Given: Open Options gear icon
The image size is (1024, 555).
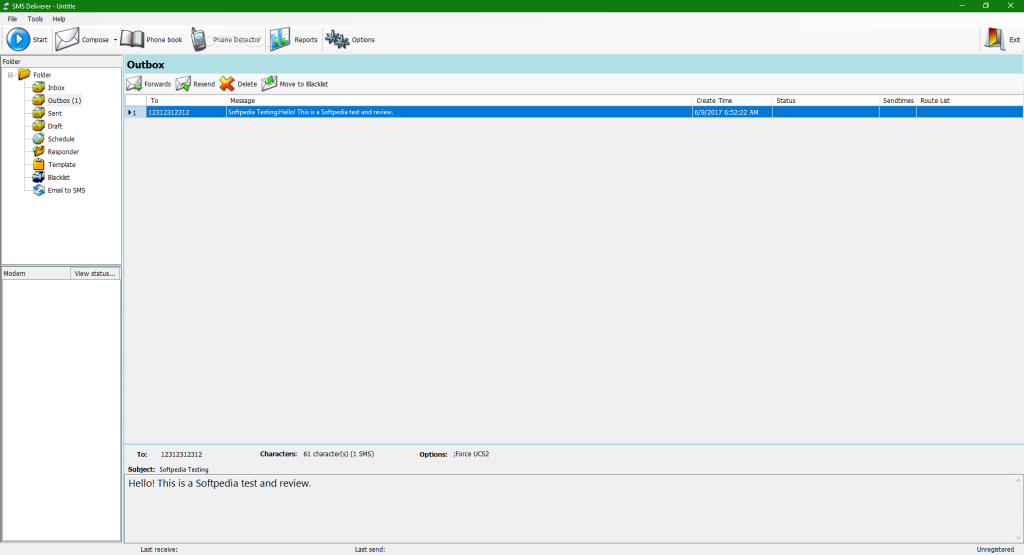Looking at the screenshot, I should tap(337, 40).
